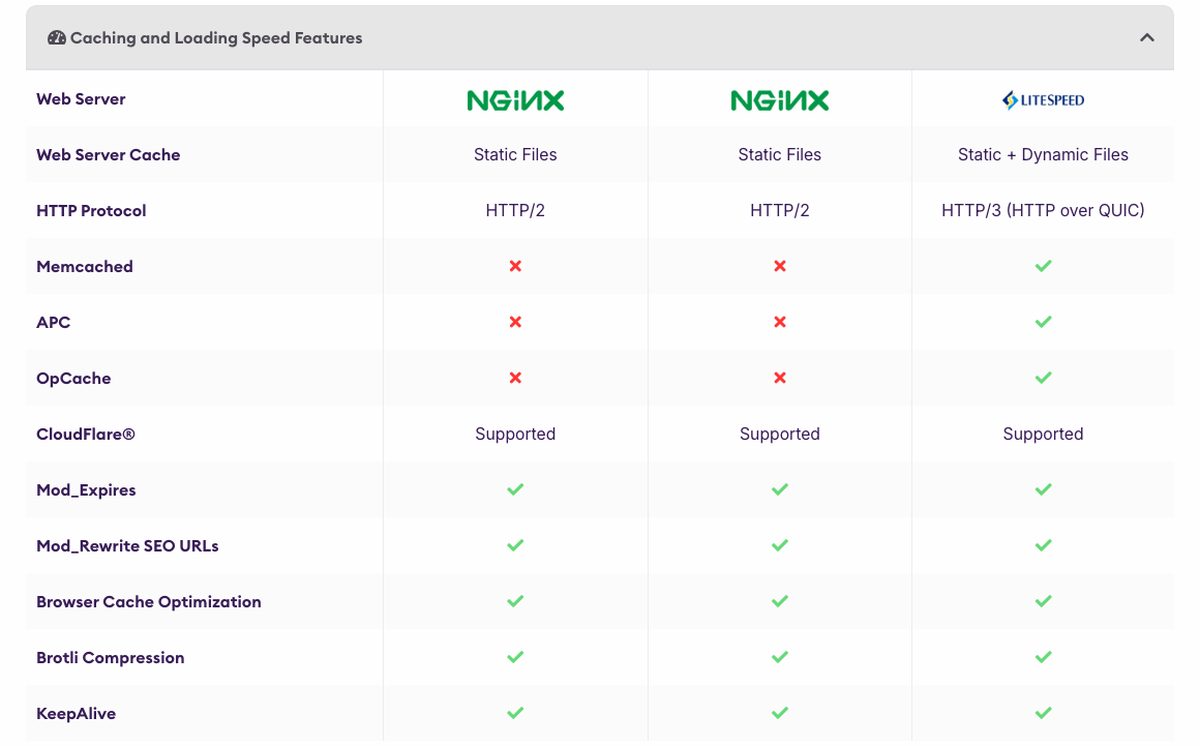The height and width of the screenshot is (746, 1200).
Task: Click the Mod_Rewrite SEO URLs label
Action: point(127,546)
